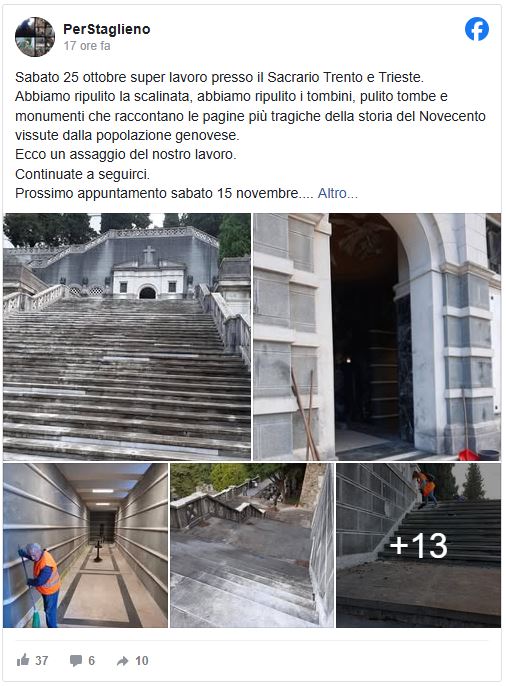The width and height of the screenshot is (506, 686).
Task: Open the large staircase monument photo
Action: [x=127, y=336]
